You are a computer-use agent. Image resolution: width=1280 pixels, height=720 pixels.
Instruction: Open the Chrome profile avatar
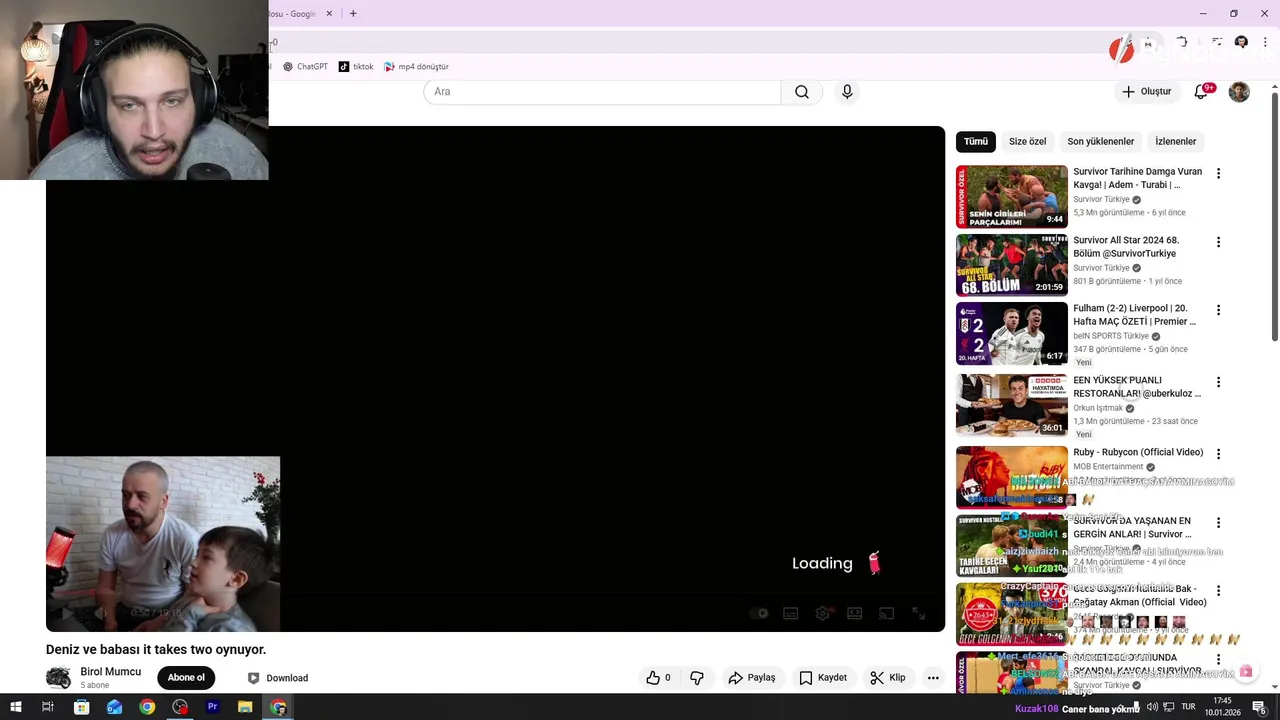(x=1241, y=43)
